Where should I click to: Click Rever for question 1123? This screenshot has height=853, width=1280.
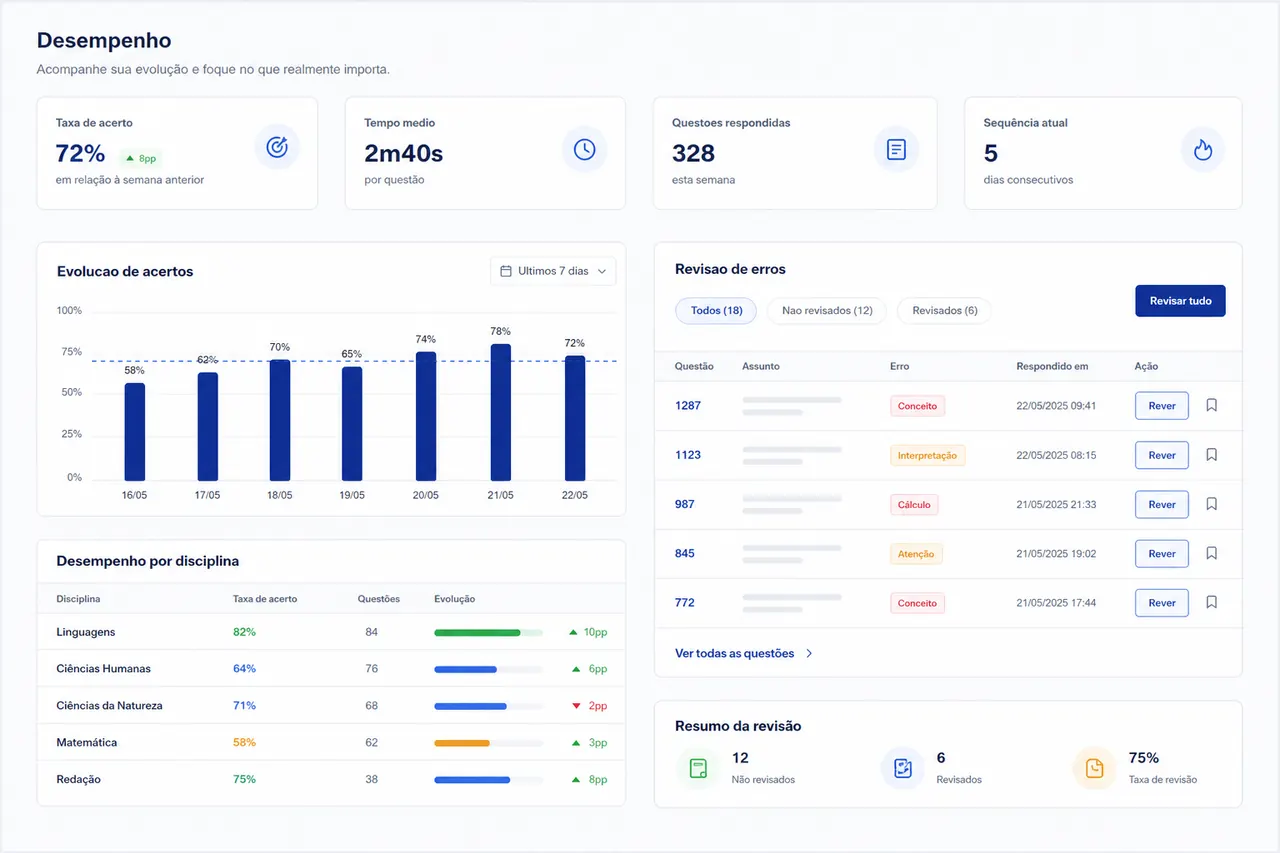[1162, 455]
